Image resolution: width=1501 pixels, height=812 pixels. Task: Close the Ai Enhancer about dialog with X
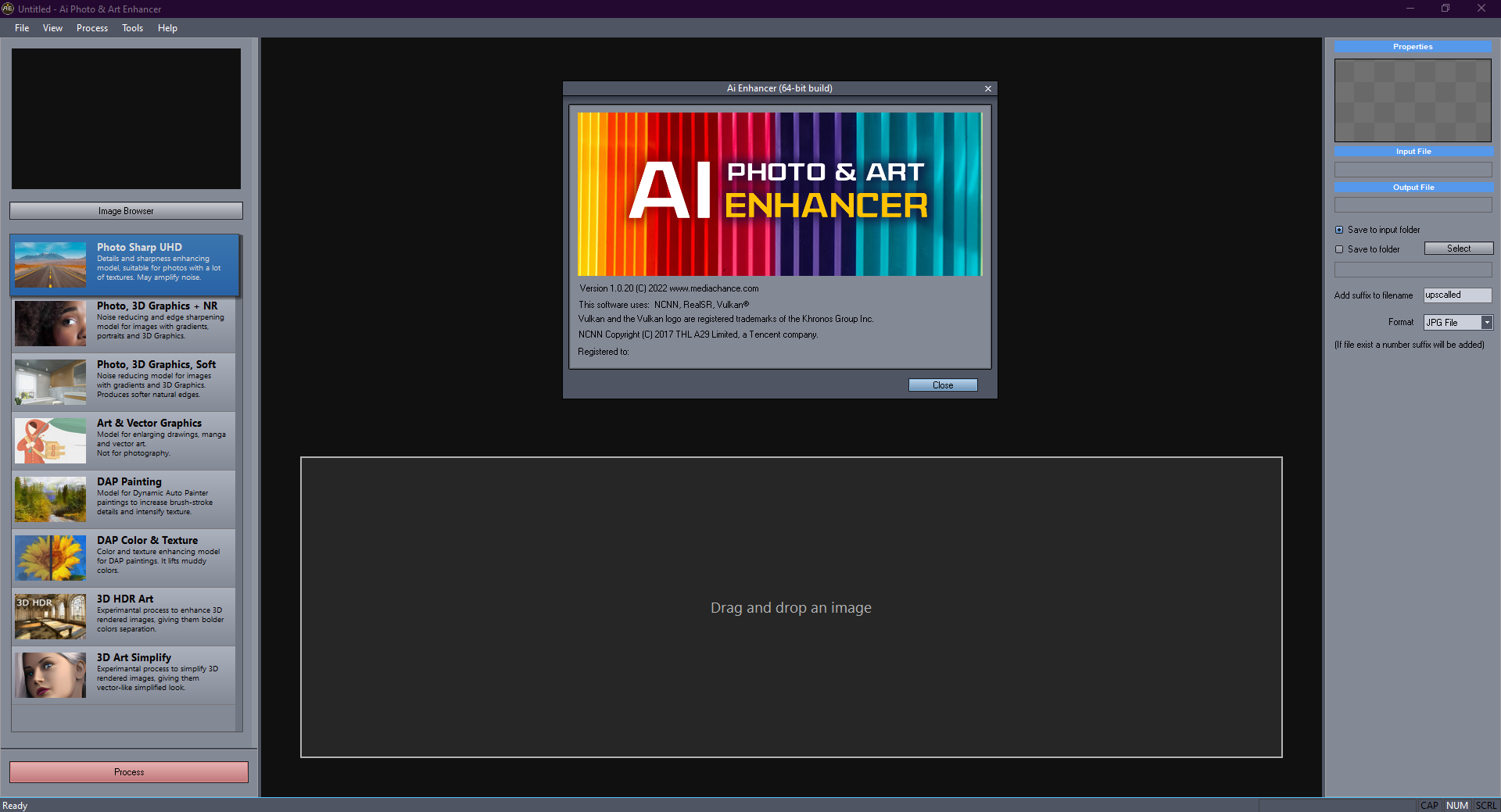click(x=988, y=88)
